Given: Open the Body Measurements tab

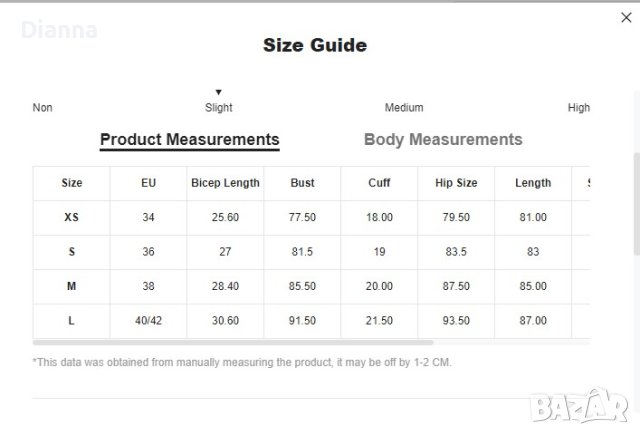Looking at the screenshot, I should (443, 140).
